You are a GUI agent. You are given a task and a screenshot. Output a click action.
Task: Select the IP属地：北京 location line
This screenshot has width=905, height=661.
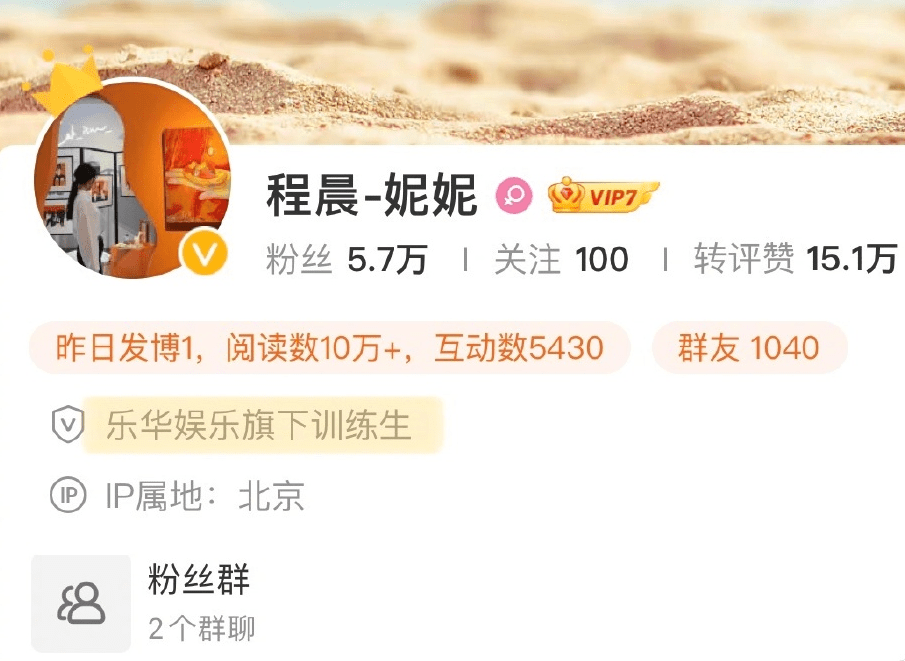click(x=205, y=495)
